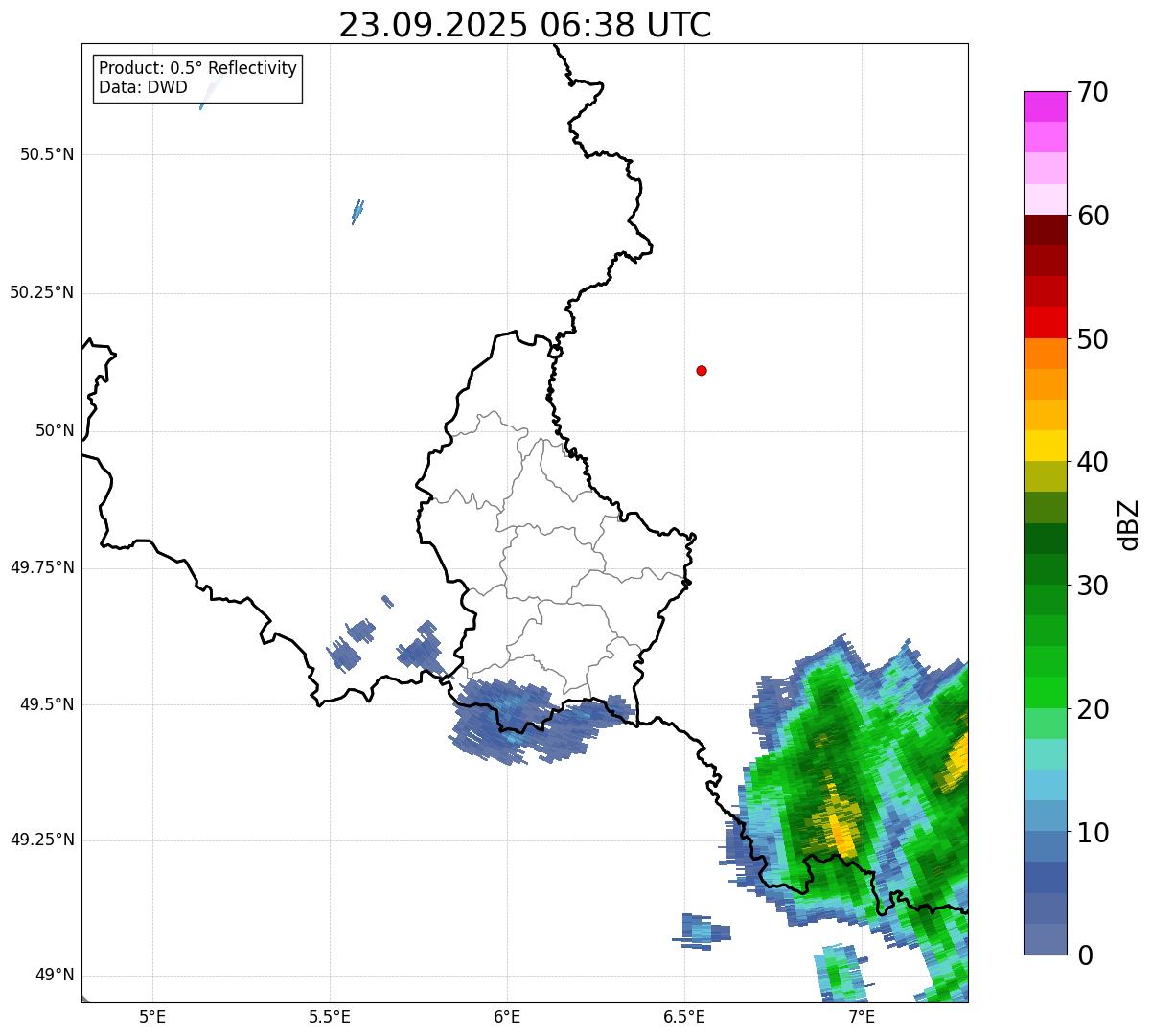Click the 7°E longitude label

click(x=862, y=1017)
